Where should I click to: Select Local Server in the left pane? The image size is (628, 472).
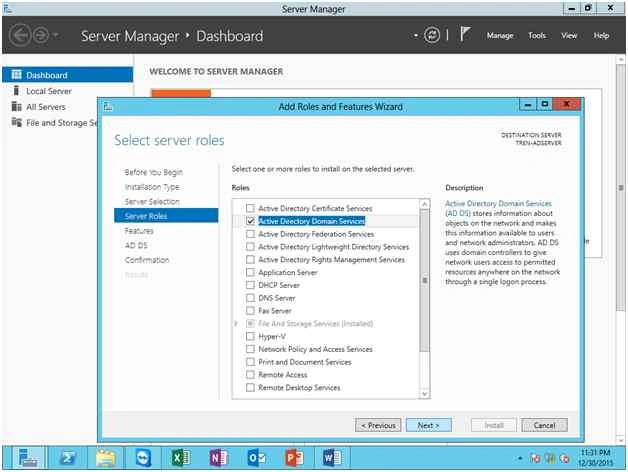tap(48, 91)
